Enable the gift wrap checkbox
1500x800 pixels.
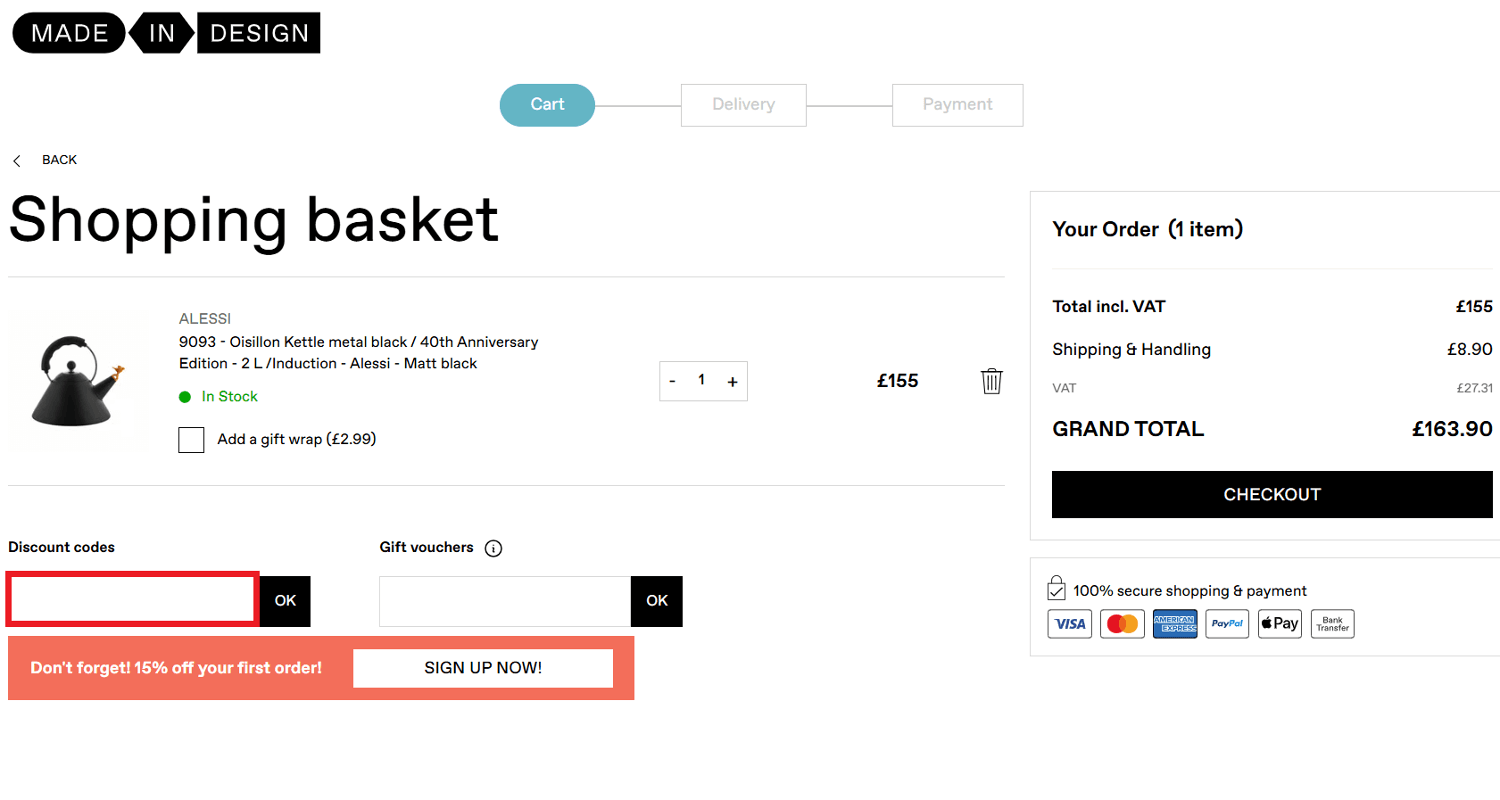click(x=191, y=440)
